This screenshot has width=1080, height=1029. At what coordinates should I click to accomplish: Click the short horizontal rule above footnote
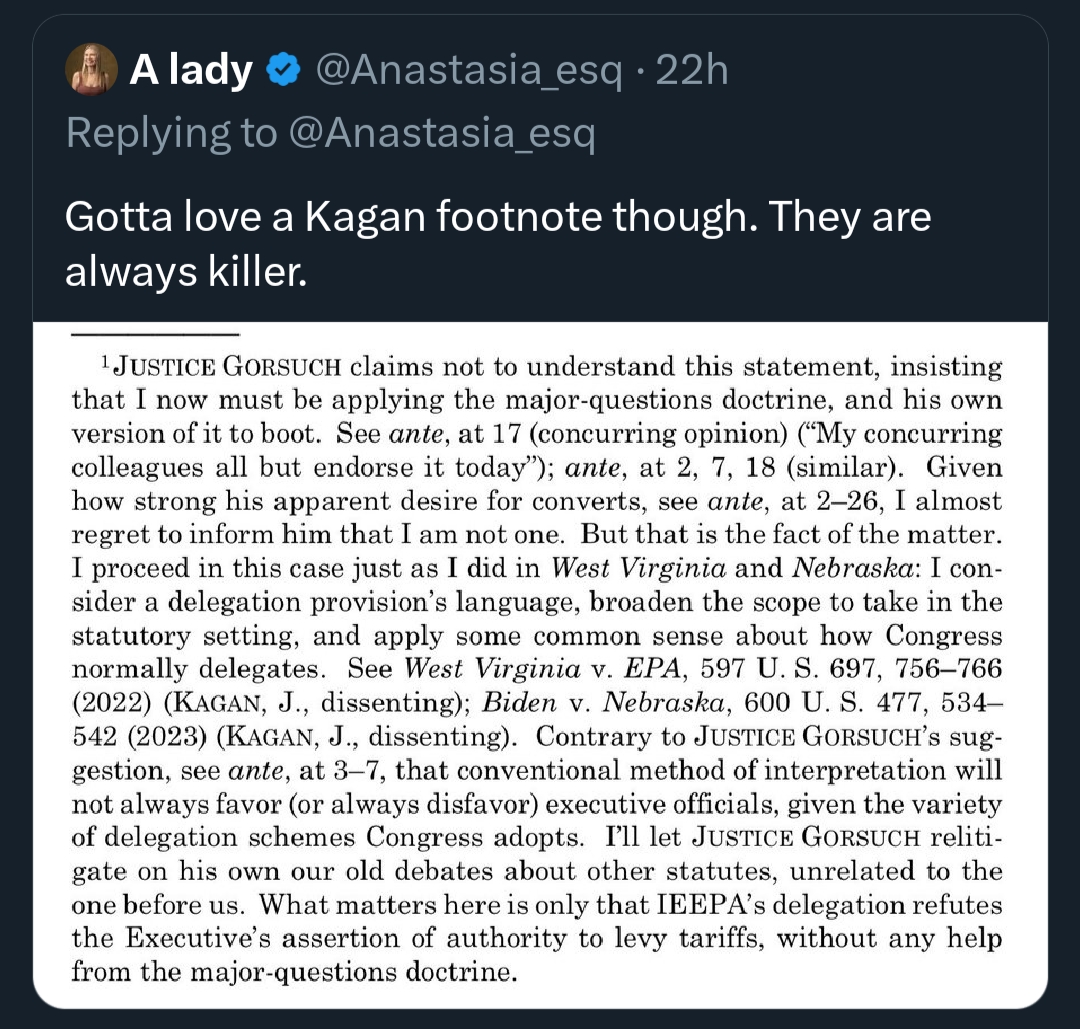click(155, 334)
